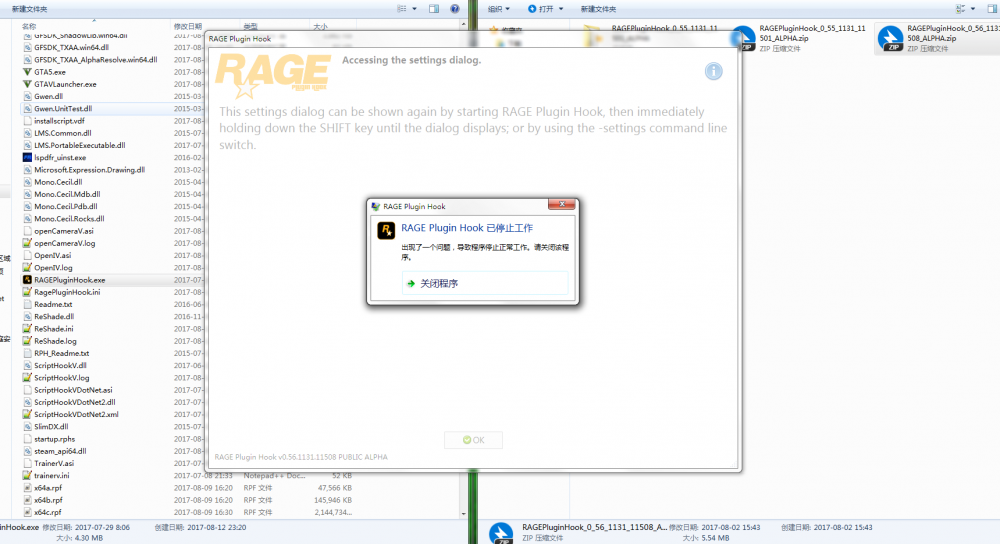Select Microsoft.Expression.Drawing.dll file

tap(89, 170)
